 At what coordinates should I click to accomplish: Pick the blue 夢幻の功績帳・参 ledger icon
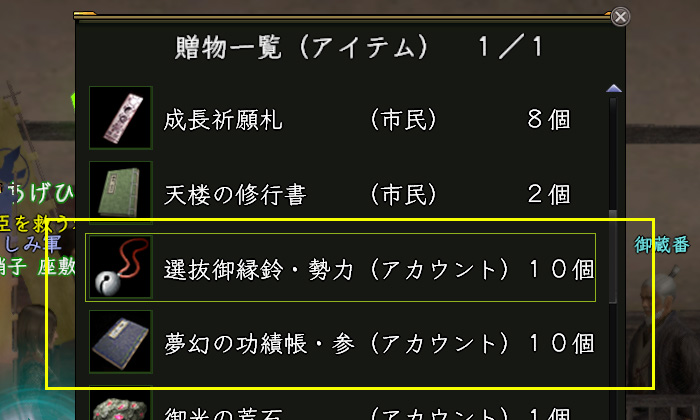coord(120,342)
